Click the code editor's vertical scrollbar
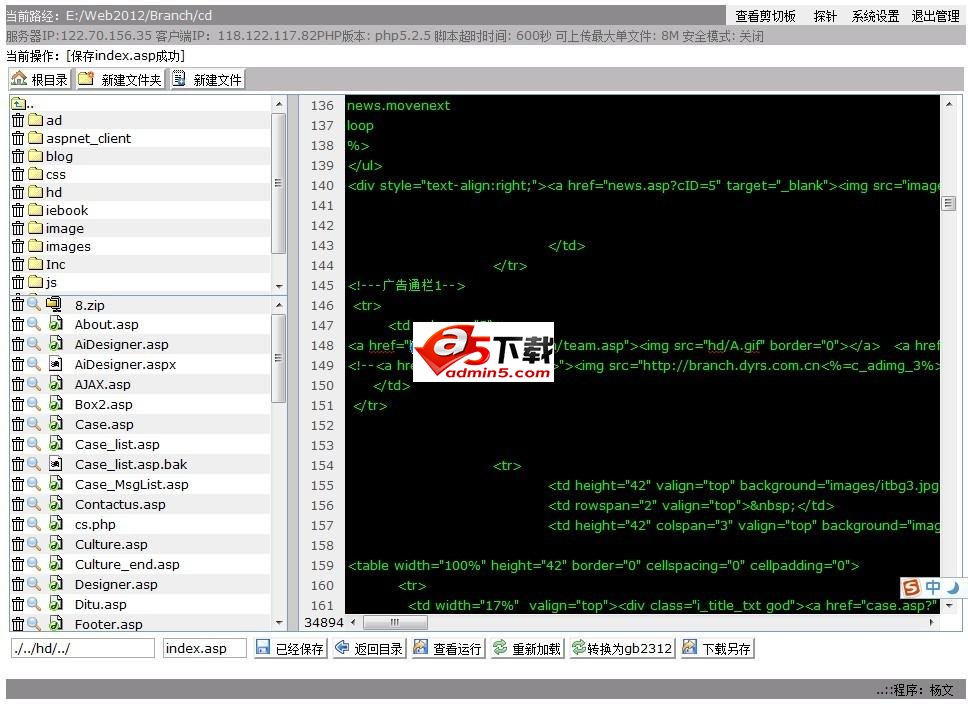Screen dimensions: 968x704 pos(947,205)
